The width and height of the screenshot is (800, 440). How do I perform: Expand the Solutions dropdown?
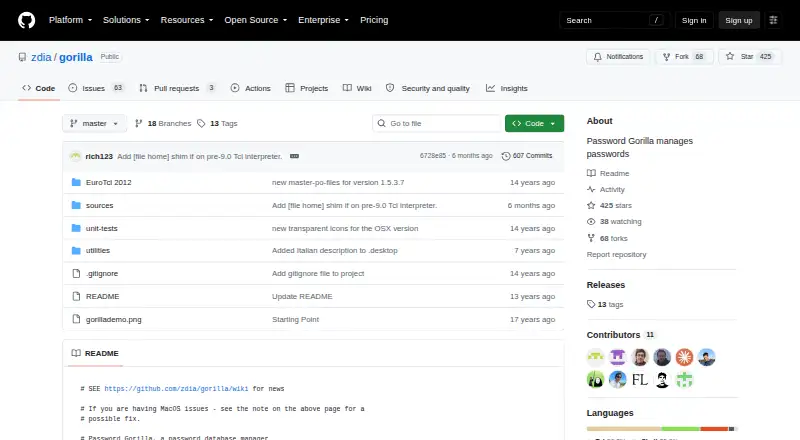(126, 20)
